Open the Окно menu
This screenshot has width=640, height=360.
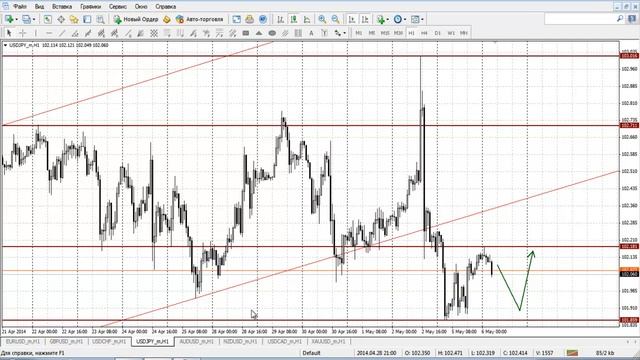click(141, 7)
